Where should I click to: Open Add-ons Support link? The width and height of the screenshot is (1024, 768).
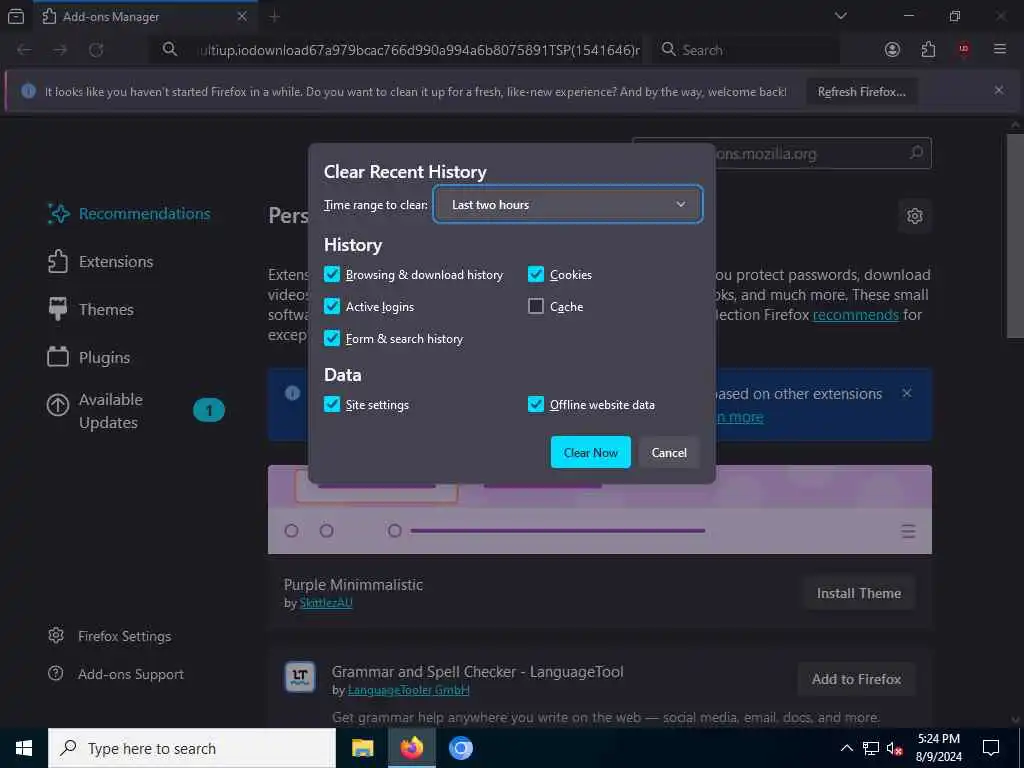[131, 674]
